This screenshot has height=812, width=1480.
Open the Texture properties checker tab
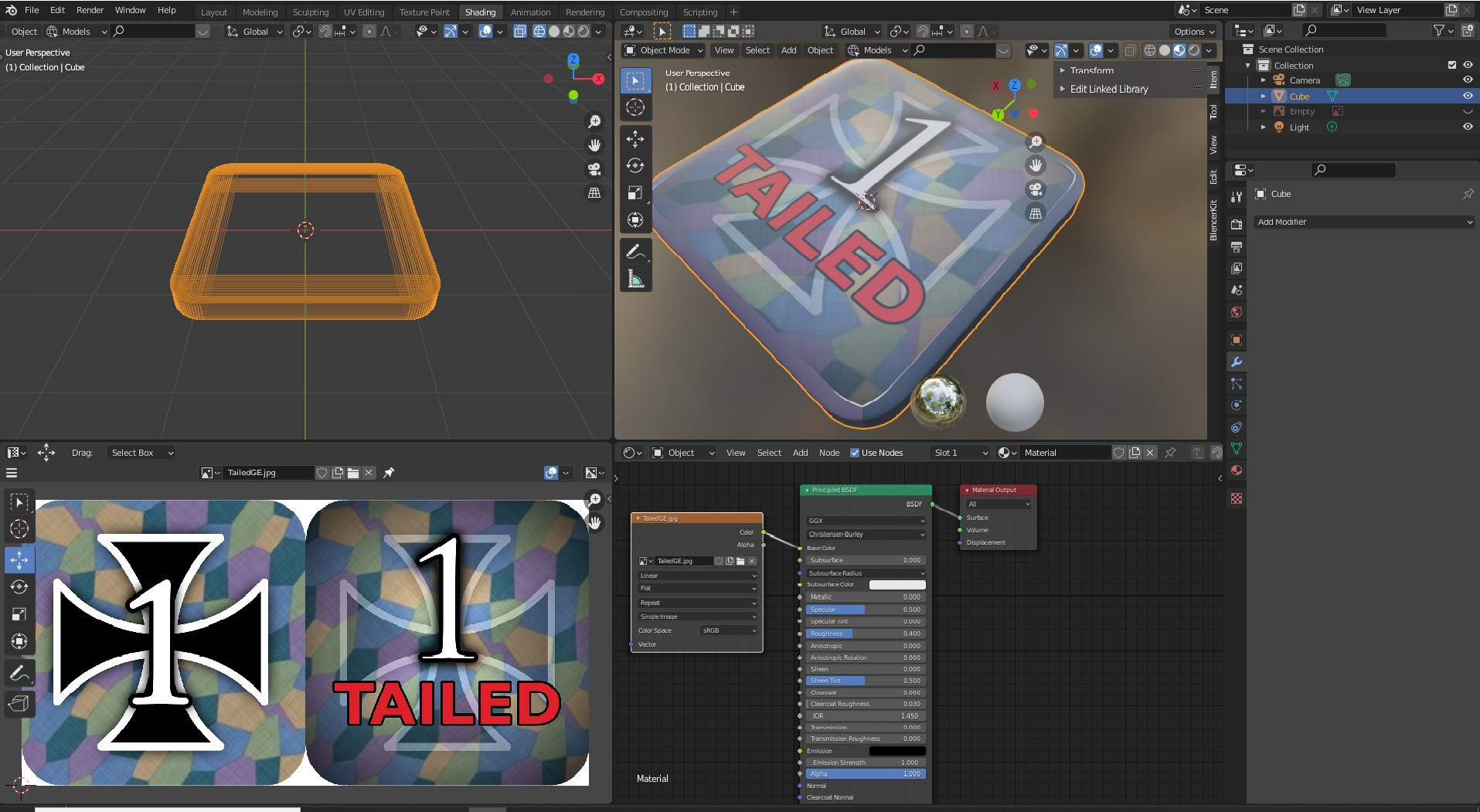coord(1237,498)
